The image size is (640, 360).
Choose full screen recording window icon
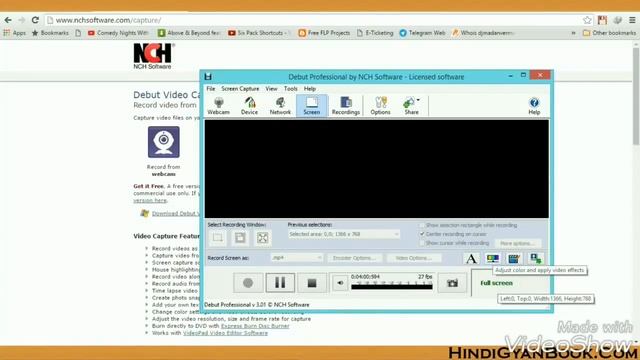coord(262,238)
